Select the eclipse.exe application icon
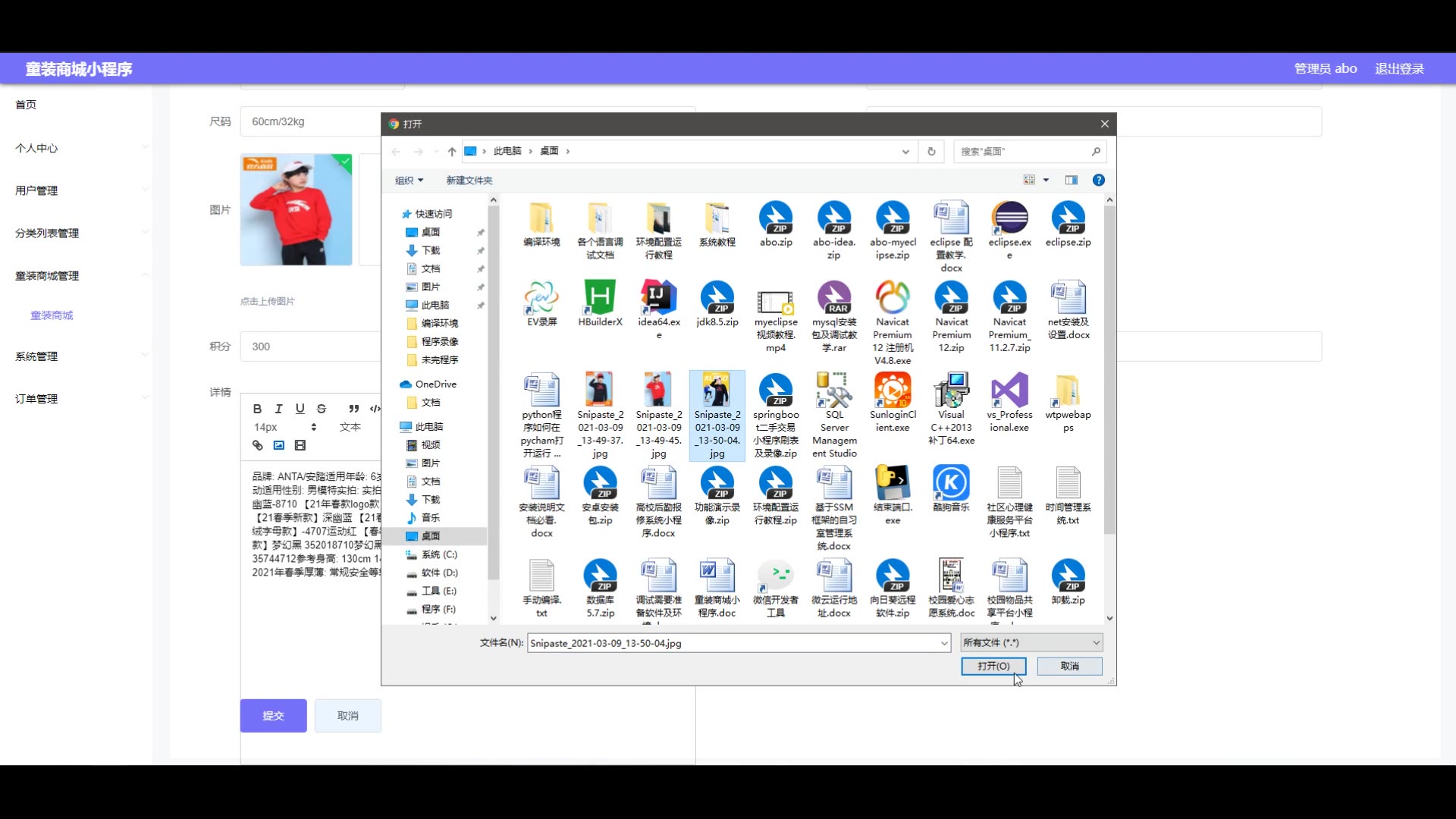 (1009, 219)
